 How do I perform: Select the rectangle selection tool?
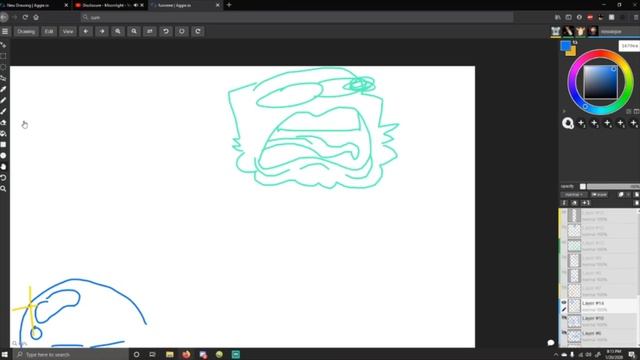click(x=3, y=56)
